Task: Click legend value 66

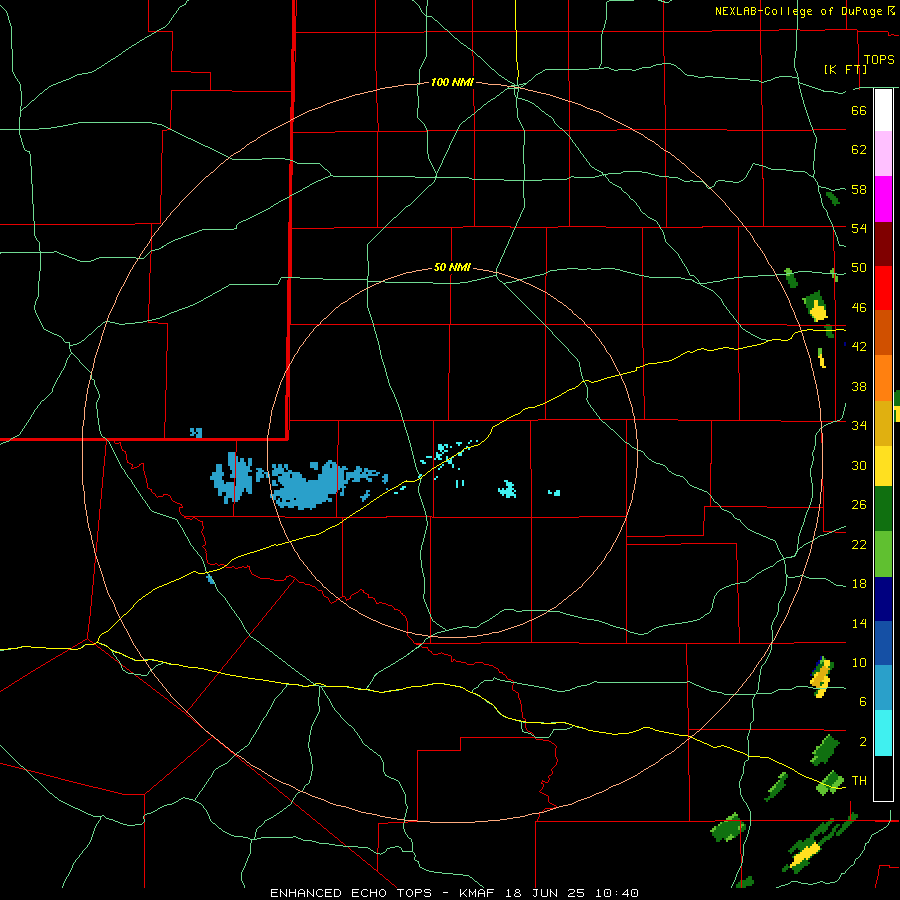Action: click(859, 110)
